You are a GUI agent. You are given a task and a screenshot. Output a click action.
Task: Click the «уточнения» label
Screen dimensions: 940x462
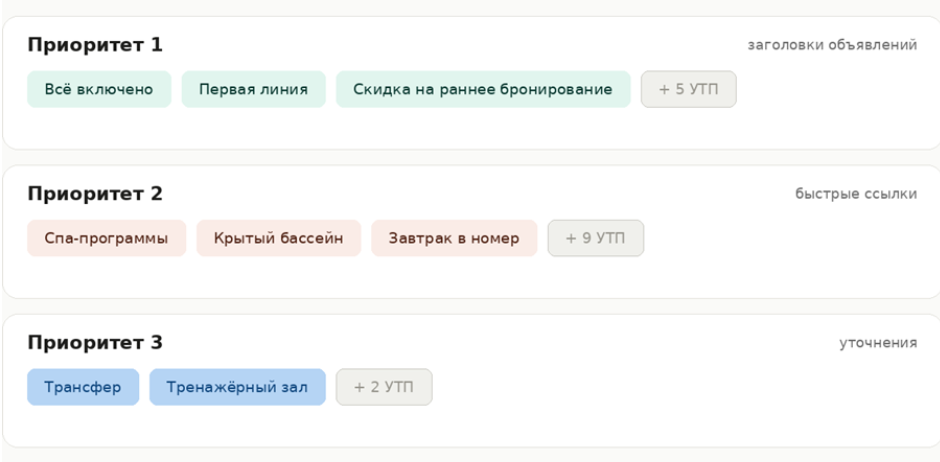[878, 343]
